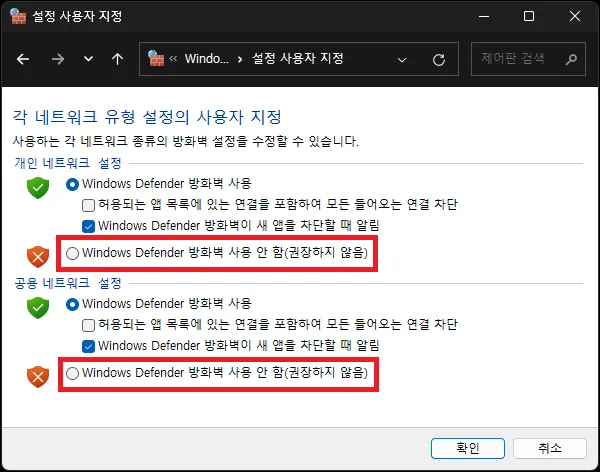Click red X shield icon in 개인 네트워크 section
Screen dimensions: 600x472
point(38,257)
